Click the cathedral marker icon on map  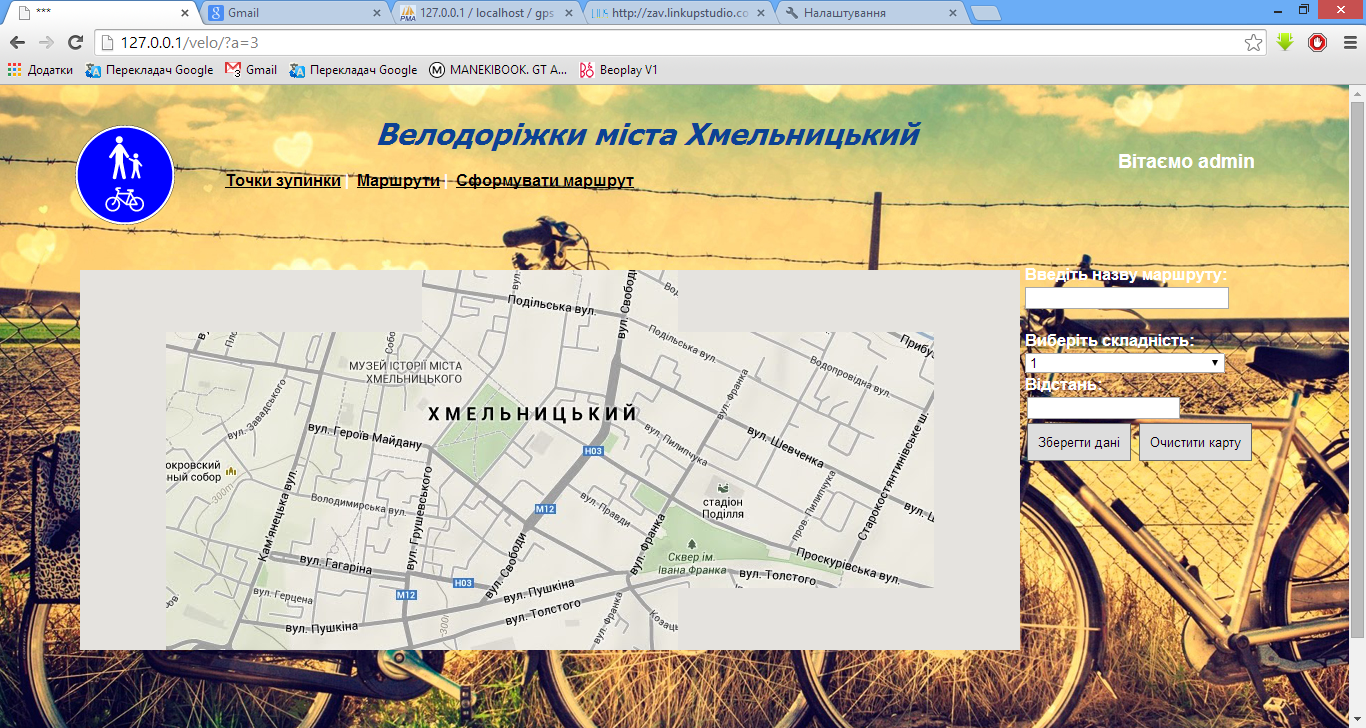point(231,471)
